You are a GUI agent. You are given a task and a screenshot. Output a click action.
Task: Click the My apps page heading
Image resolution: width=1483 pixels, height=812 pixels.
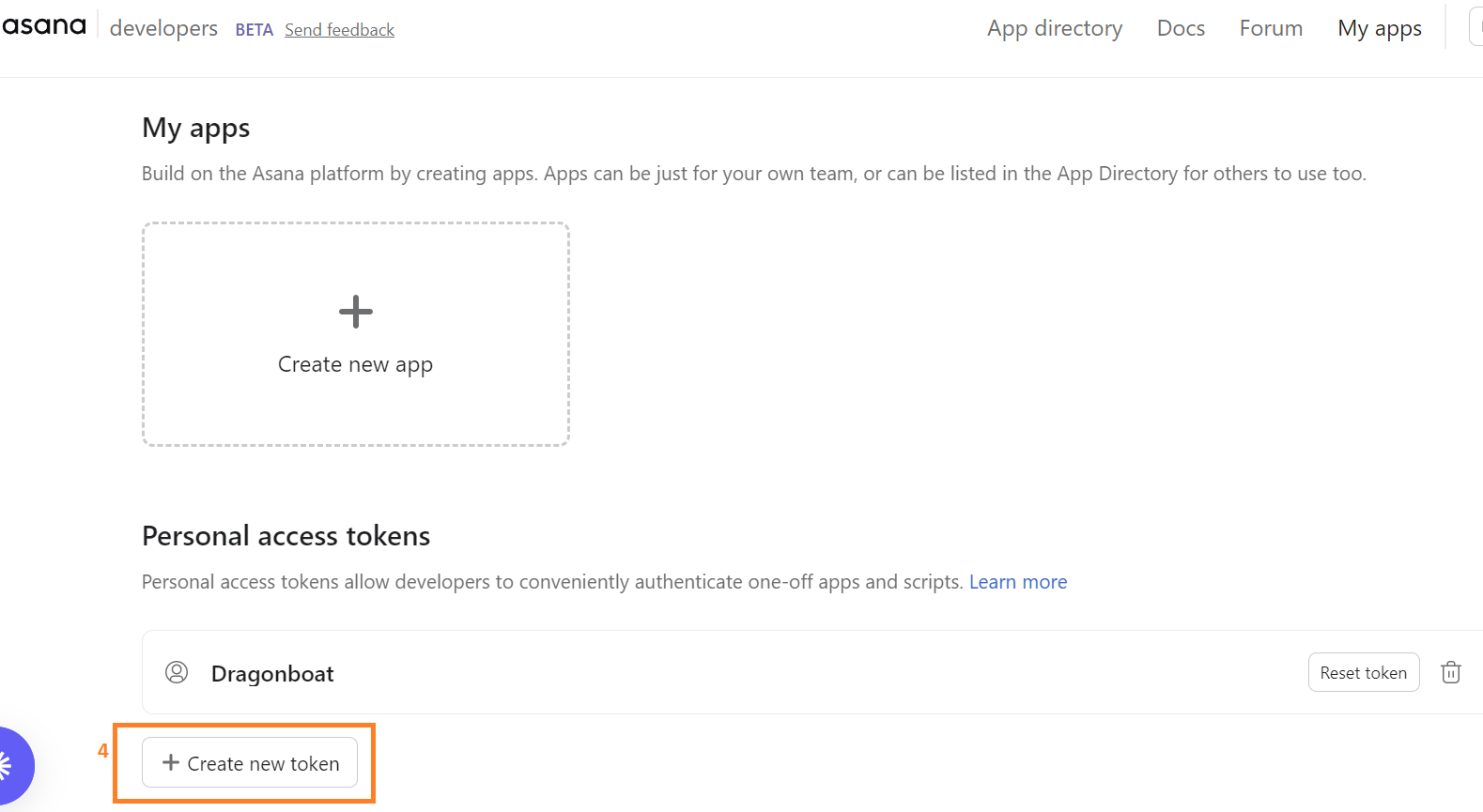point(196,128)
